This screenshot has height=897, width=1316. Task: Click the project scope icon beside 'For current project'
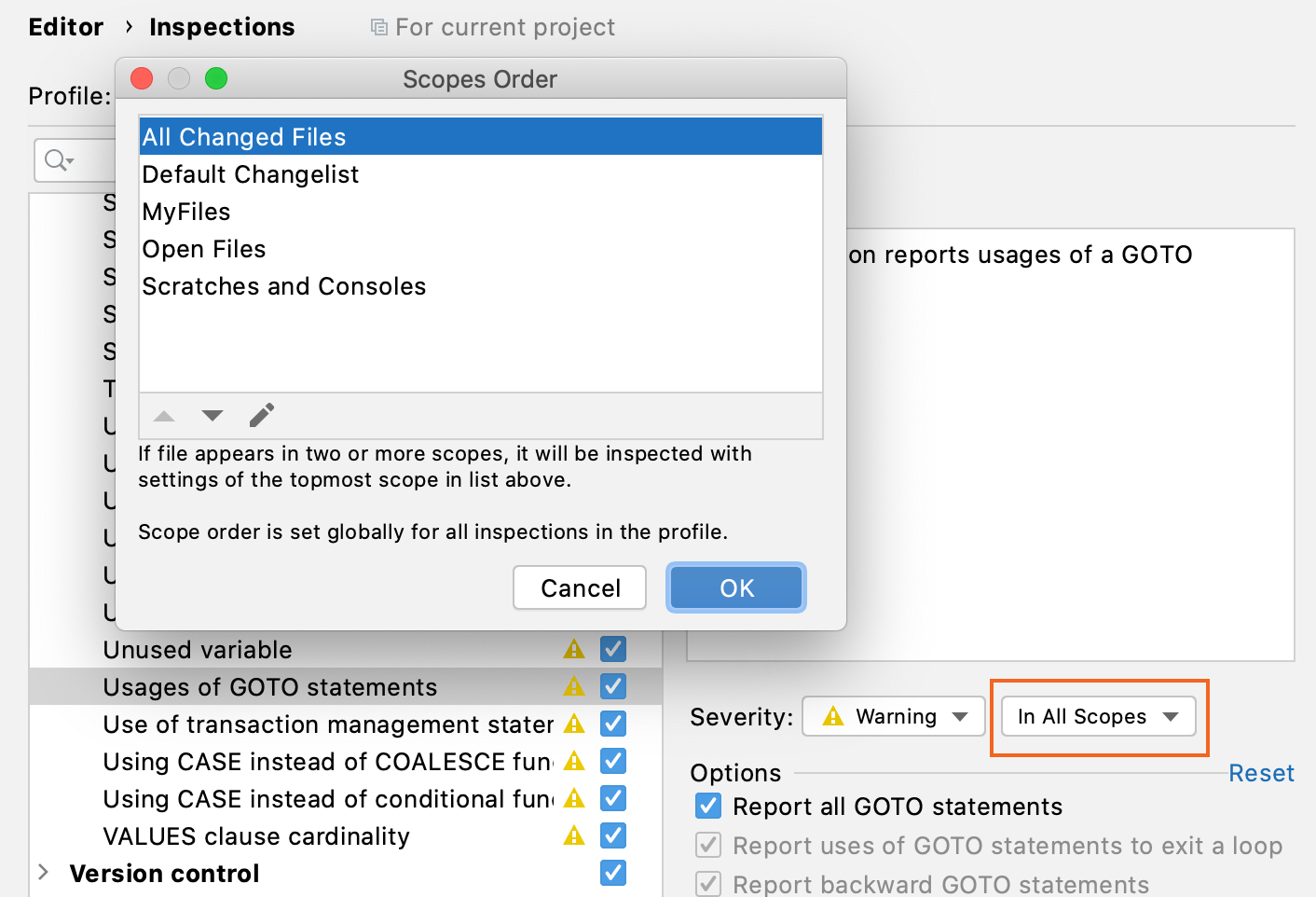tap(379, 27)
